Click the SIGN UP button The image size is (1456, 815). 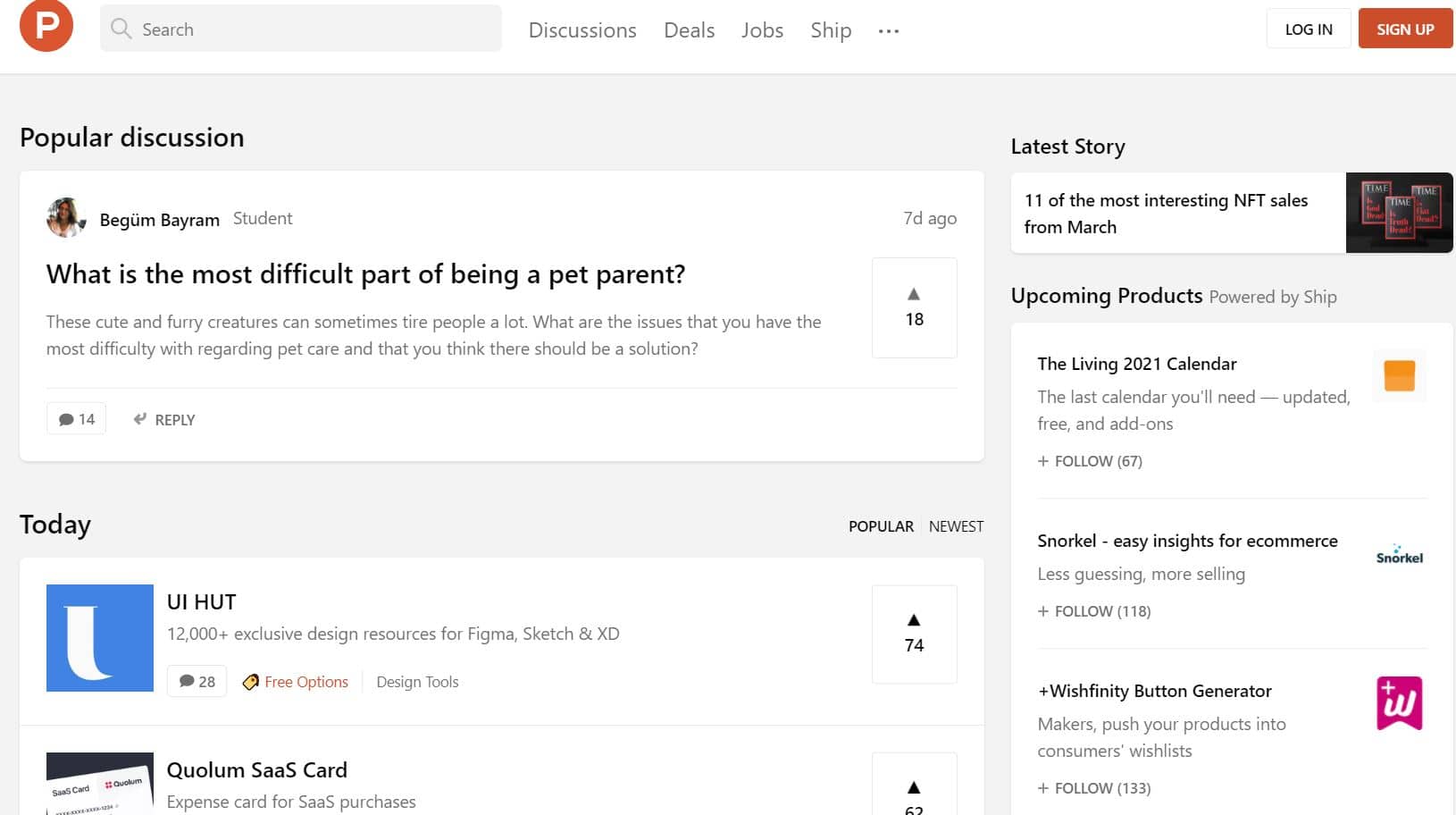pyautogui.click(x=1405, y=29)
